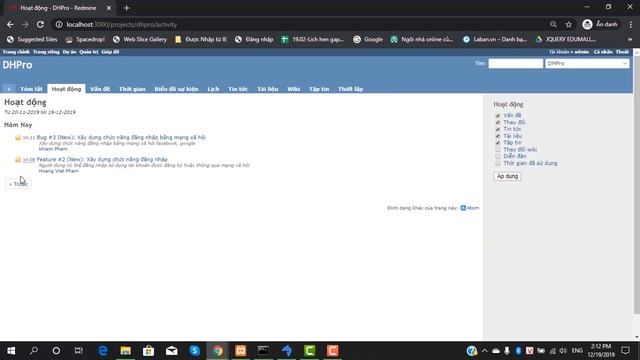Uncheck the Vấn đề activity checkbox

pos(498,116)
